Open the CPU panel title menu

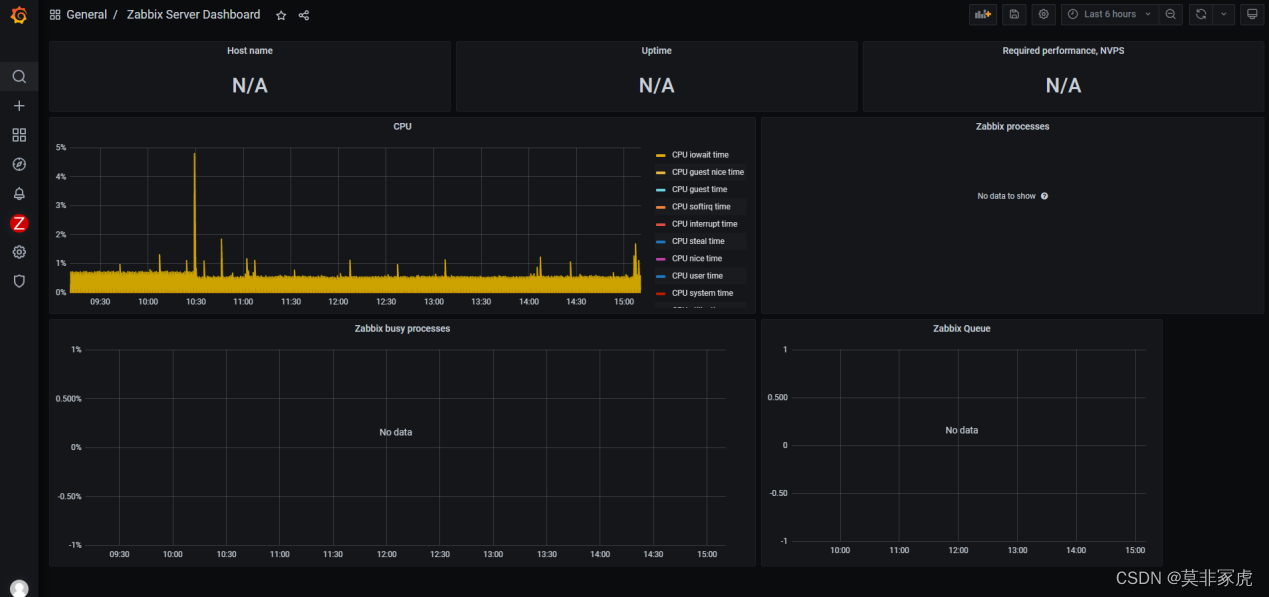[402, 127]
